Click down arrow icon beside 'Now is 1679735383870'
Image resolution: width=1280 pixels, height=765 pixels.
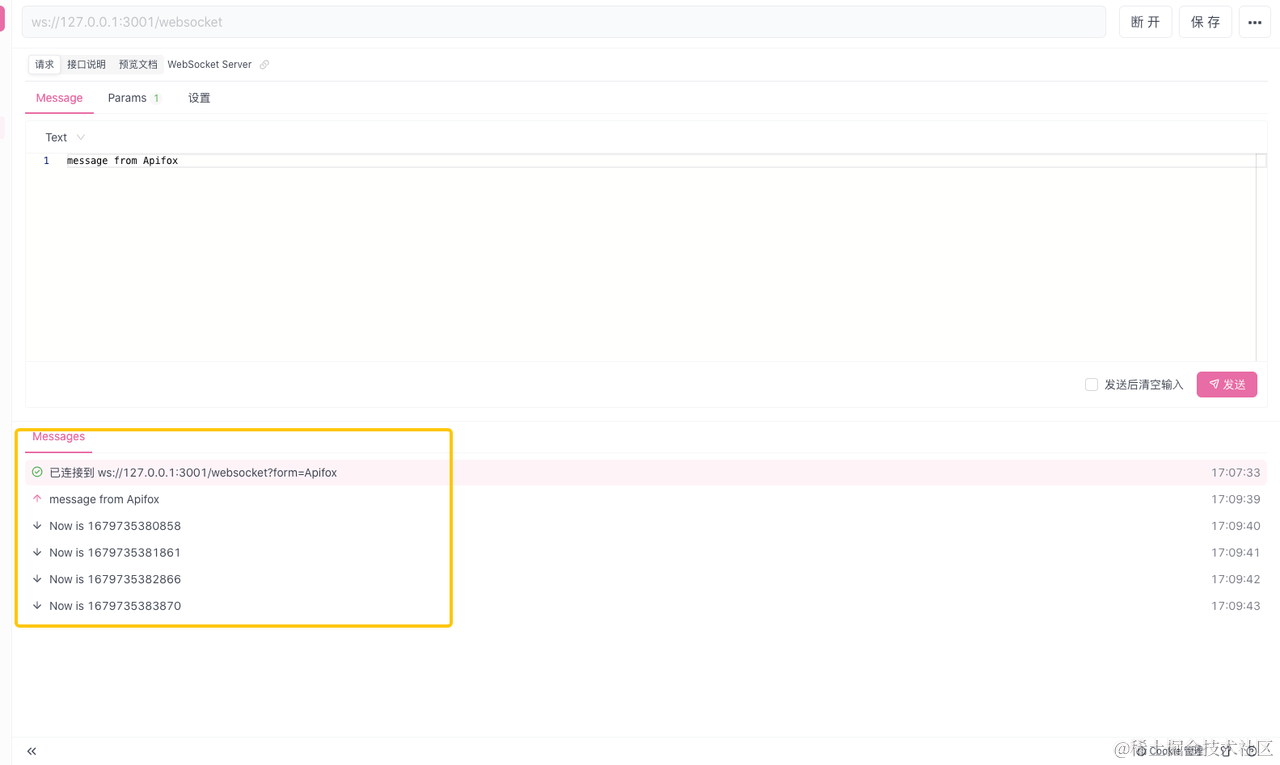37,605
